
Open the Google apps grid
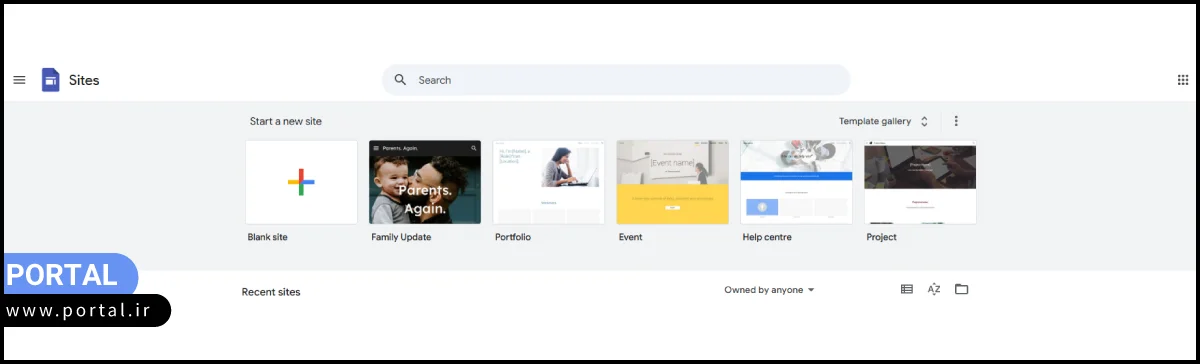[x=1183, y=80]
